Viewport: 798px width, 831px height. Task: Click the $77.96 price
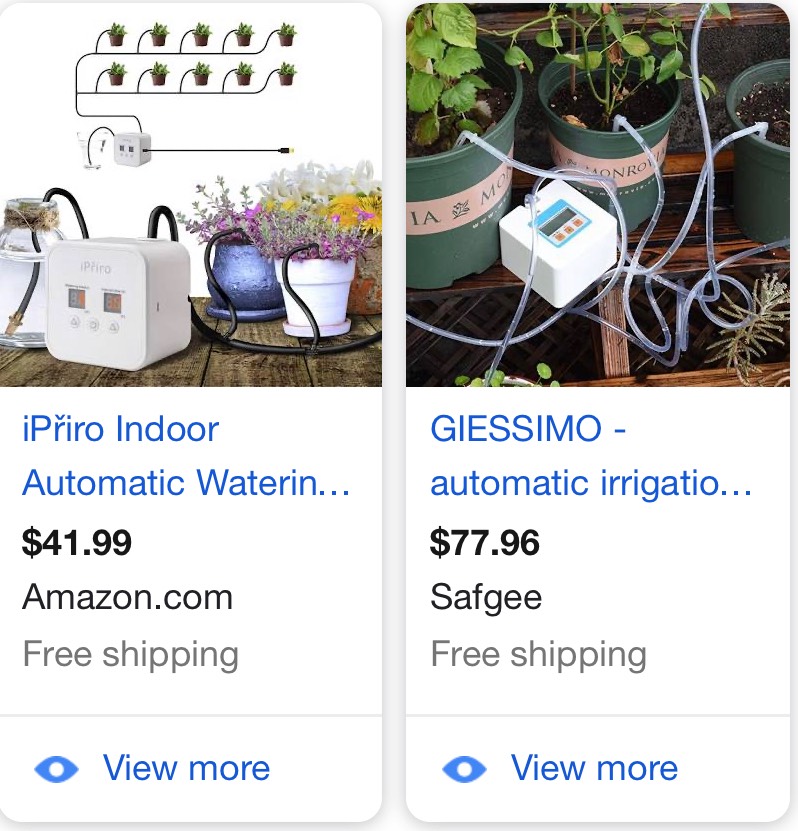click(x=485, y=543)
